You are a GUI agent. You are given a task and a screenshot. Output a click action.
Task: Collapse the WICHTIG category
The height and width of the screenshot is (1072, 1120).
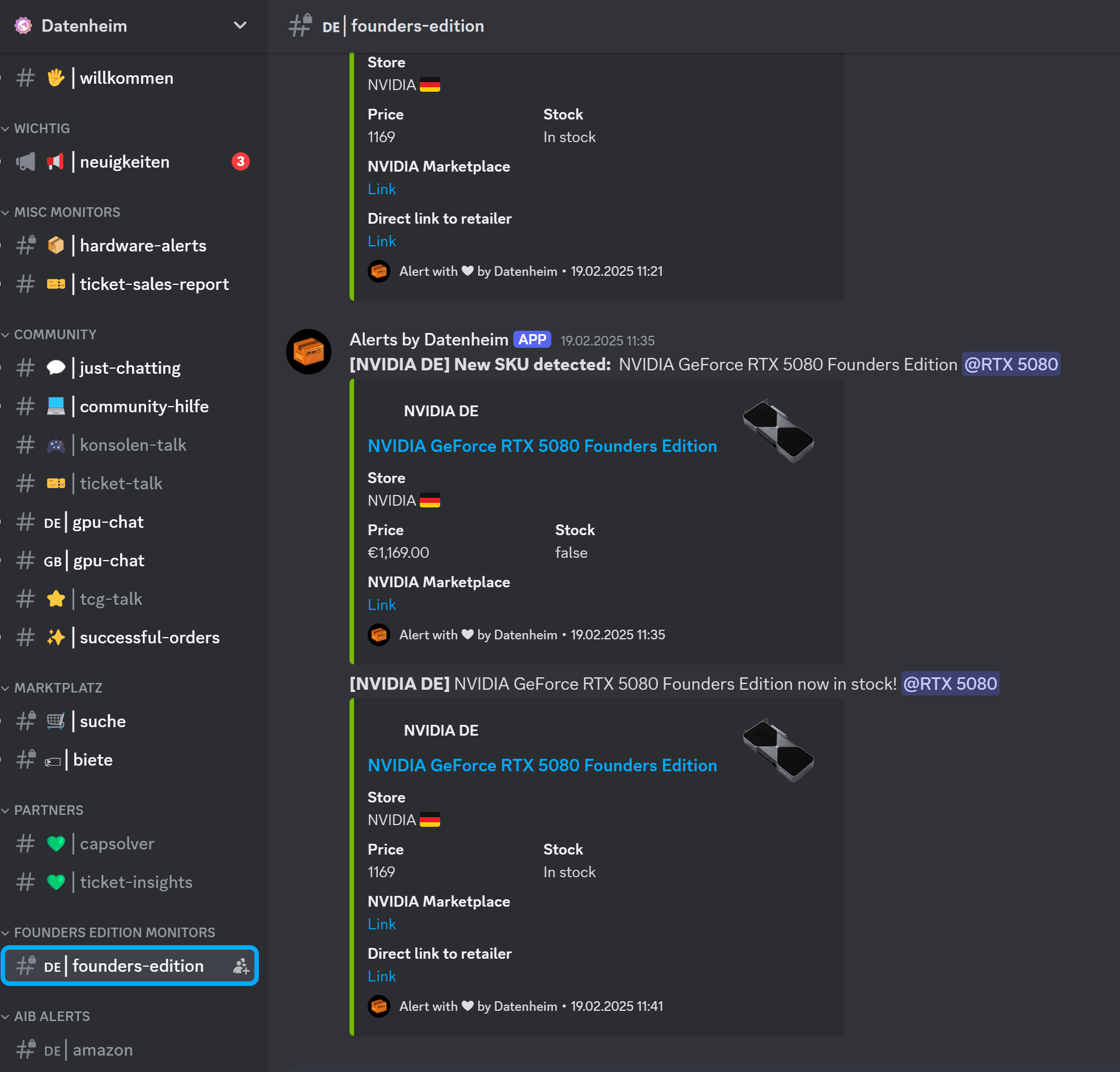[41, 129]
